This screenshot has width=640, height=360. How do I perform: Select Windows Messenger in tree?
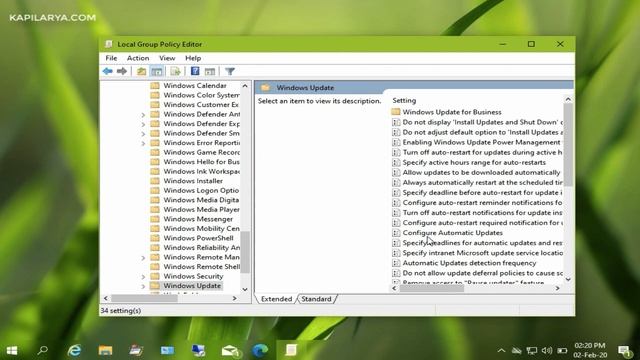[x=198, y=219]
